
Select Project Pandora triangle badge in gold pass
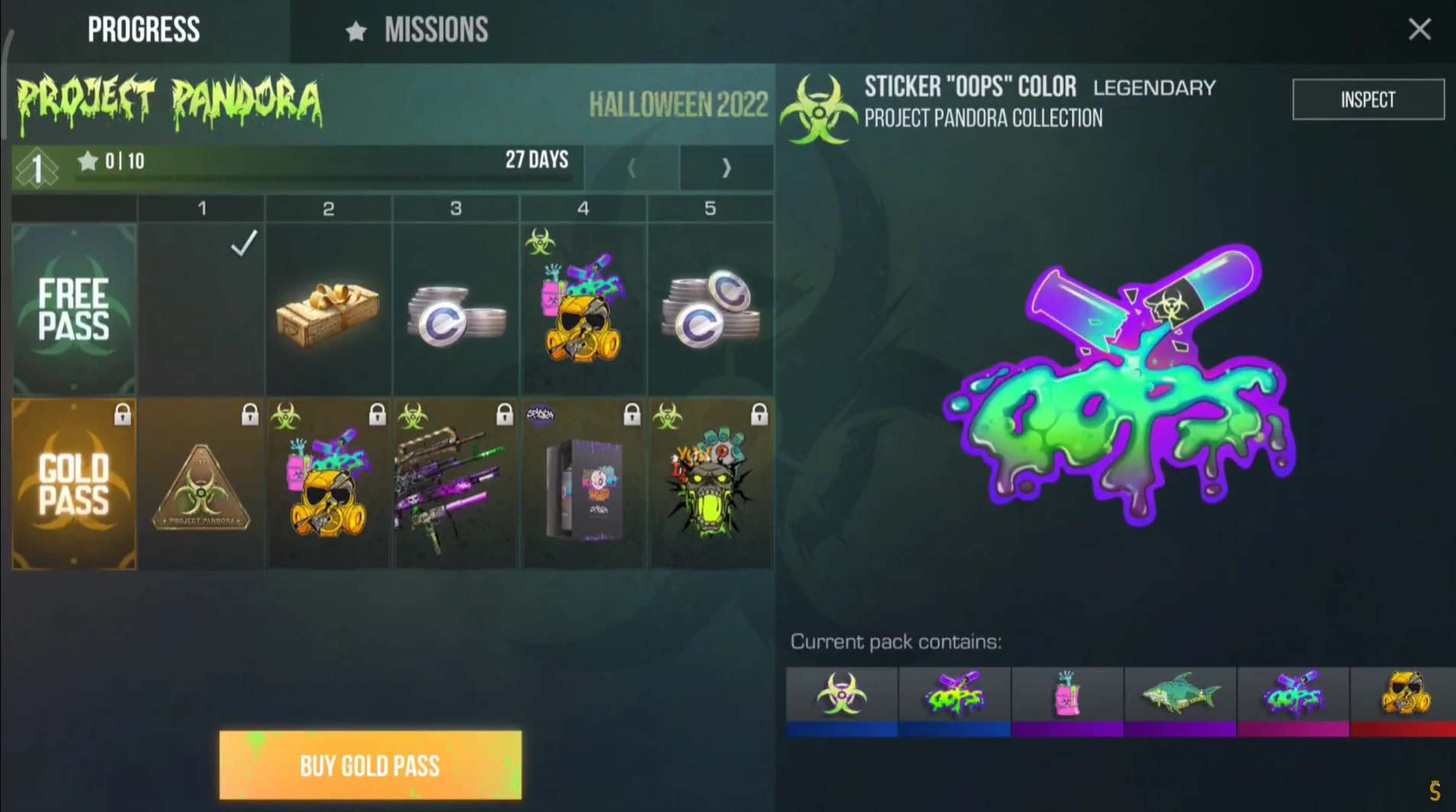click(202, 484)
